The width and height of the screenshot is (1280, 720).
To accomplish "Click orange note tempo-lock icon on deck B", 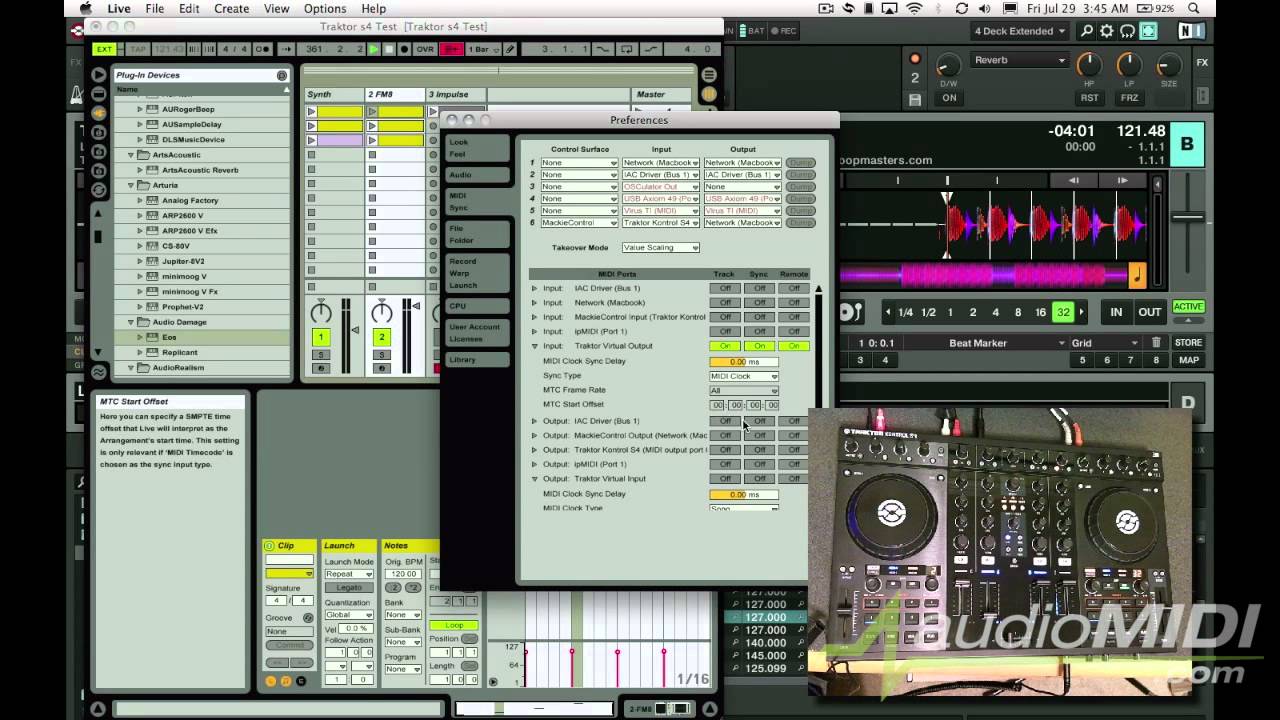I will pyautogui.click(x=1137, y=274).
